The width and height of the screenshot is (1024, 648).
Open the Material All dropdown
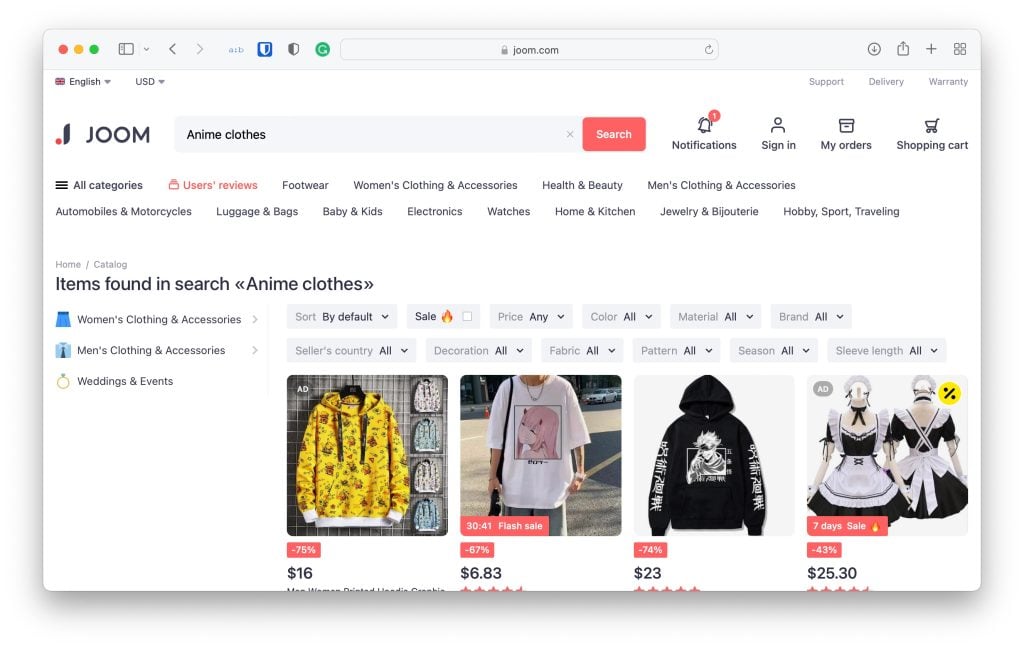pos(715,317)
